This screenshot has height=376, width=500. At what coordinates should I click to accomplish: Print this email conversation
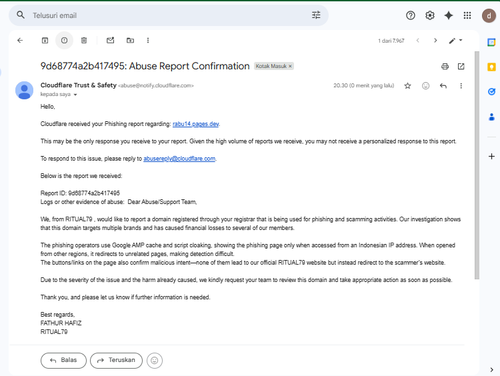click(445, 66)
